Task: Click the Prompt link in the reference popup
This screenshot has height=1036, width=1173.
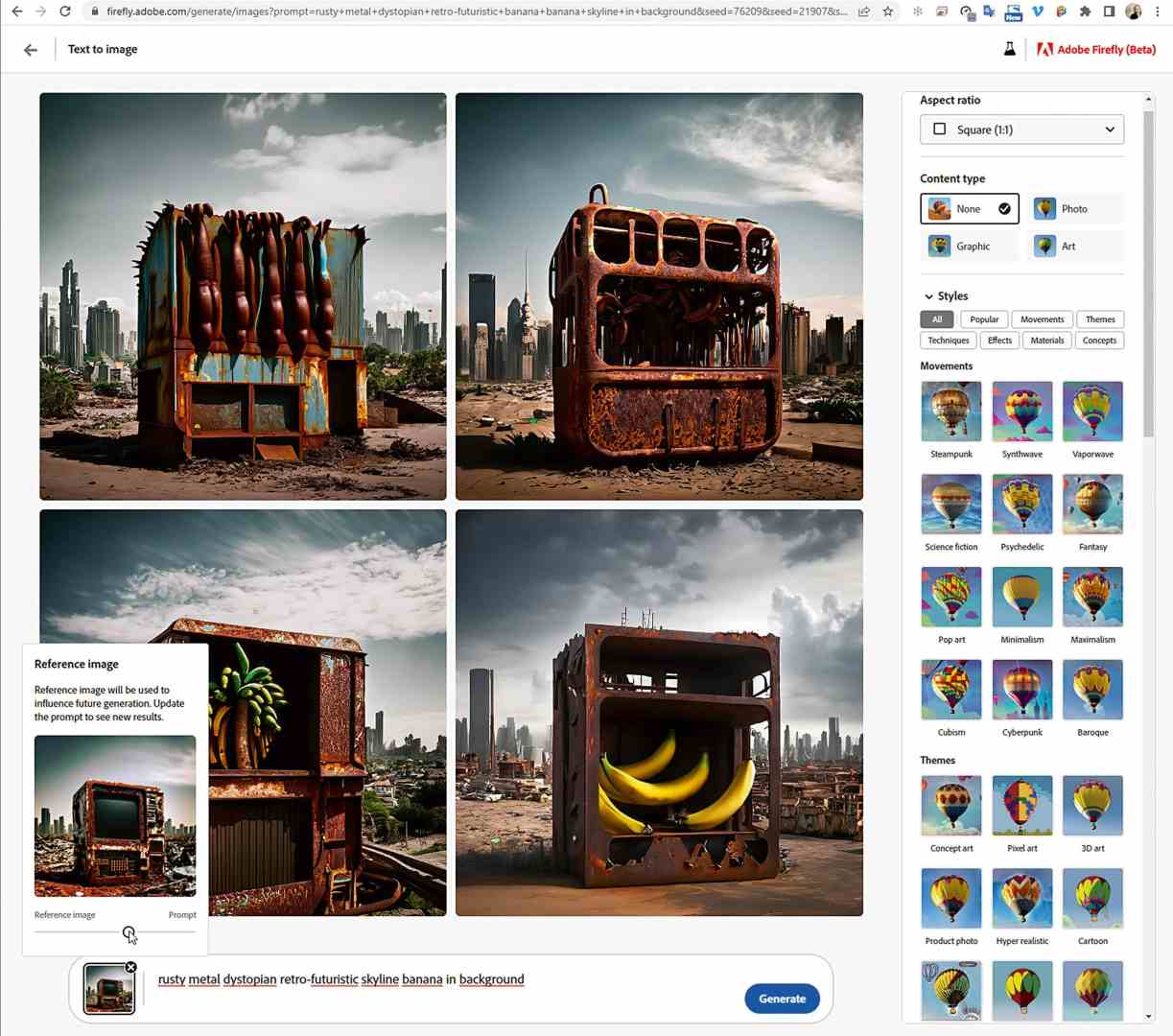Action: [182, 914]
